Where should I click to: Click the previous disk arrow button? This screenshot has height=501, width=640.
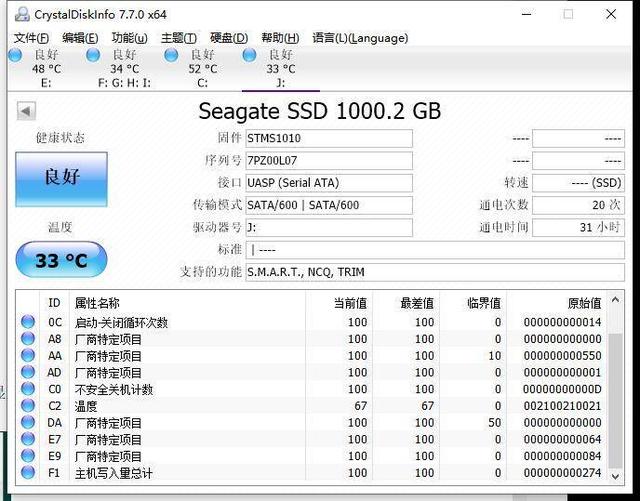coord(26,111)
